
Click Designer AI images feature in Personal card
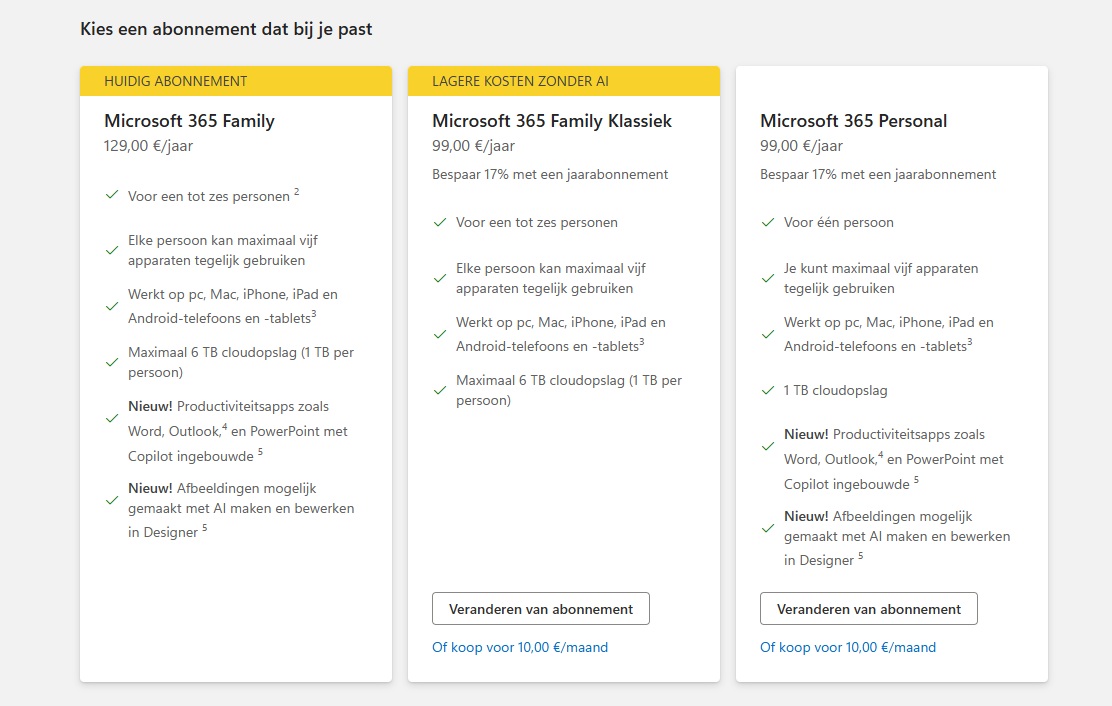click(x=897, y=538)
